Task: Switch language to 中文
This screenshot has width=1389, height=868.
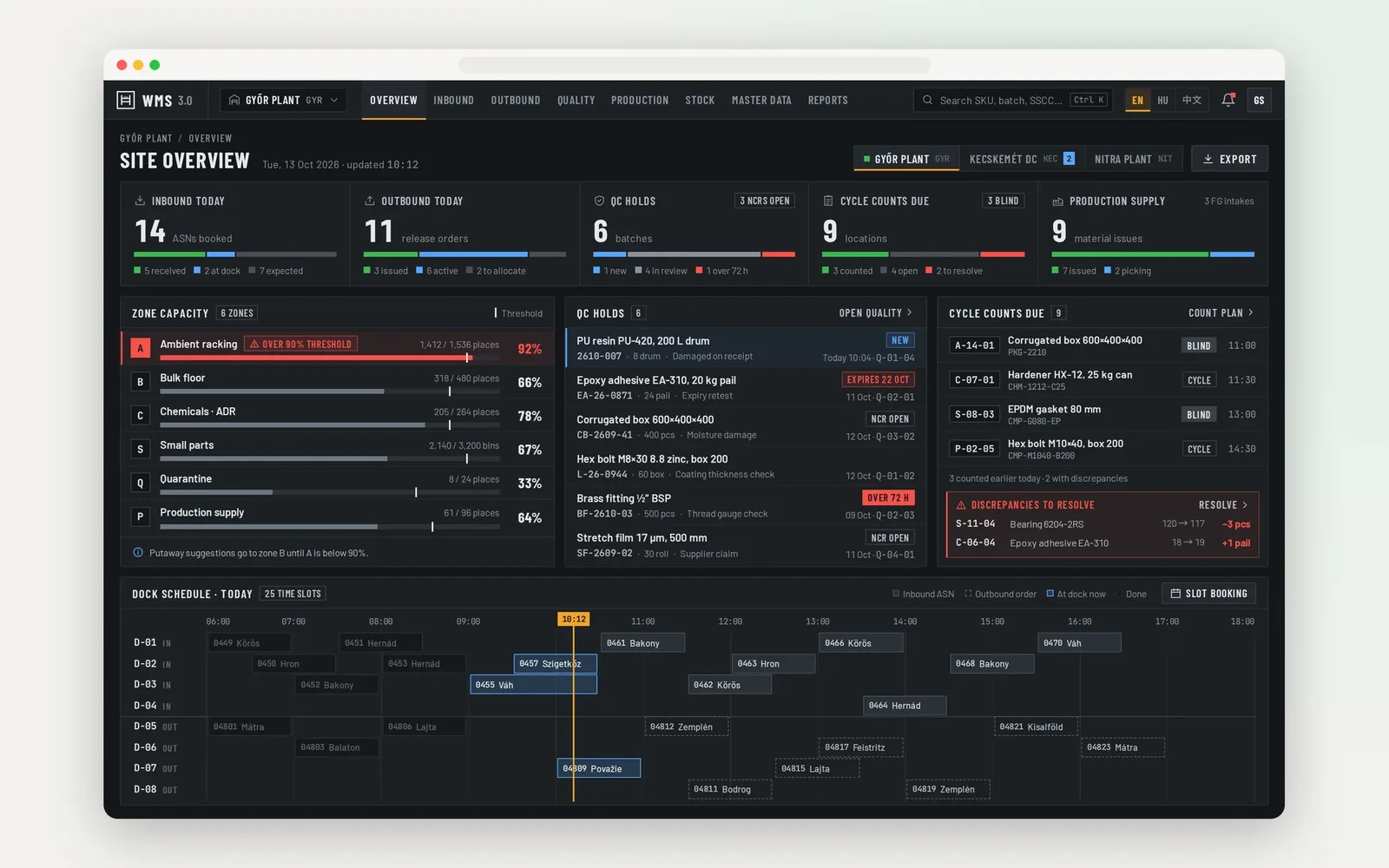Action: (x=1192, y=100)
